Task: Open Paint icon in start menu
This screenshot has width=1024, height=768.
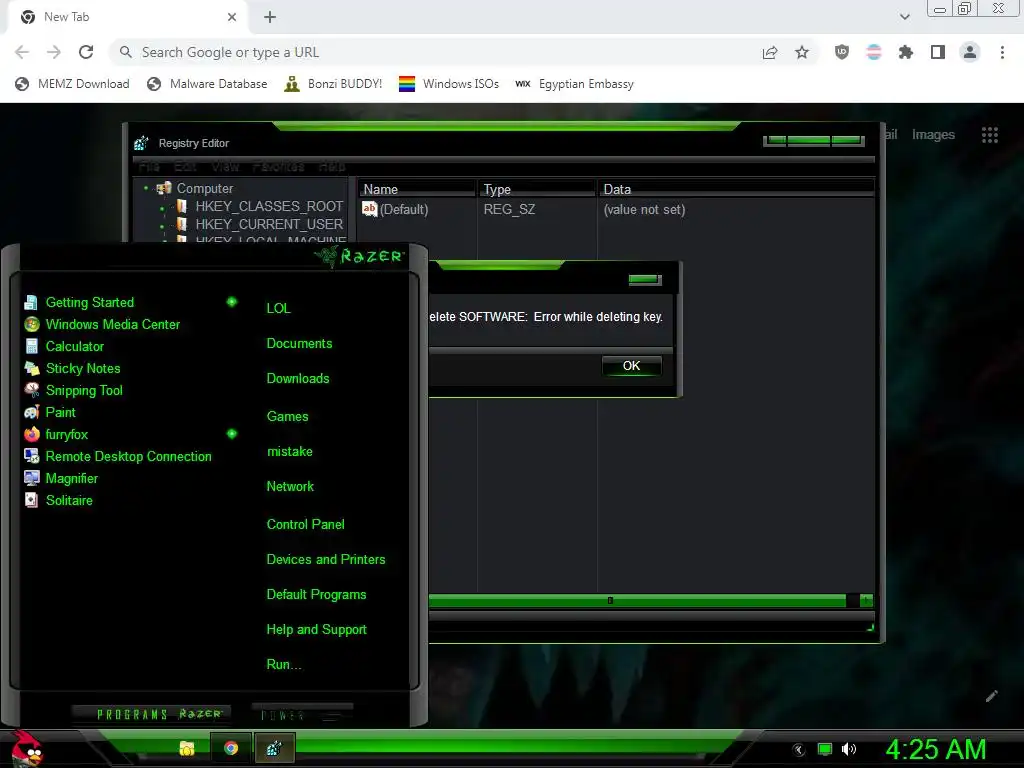Action: (31, 413)
